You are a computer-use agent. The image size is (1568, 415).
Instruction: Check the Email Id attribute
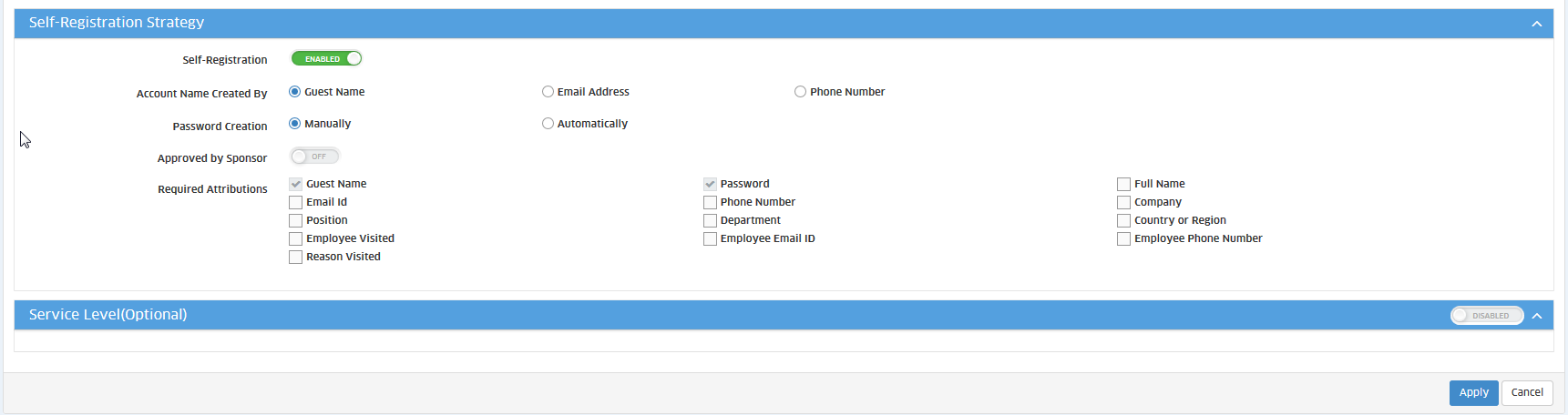(295, 202)
